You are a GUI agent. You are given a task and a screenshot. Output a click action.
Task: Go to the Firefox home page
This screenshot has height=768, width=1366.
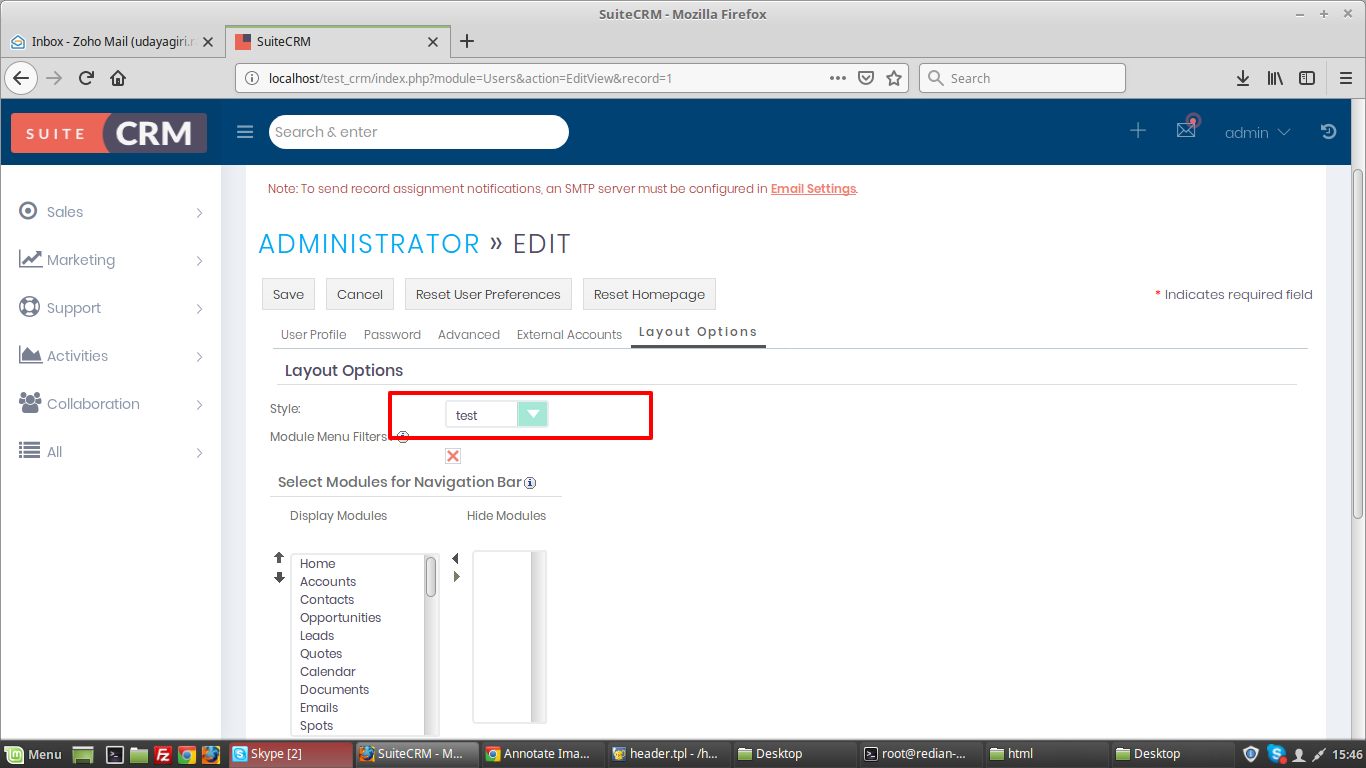(x=118, y=78)
